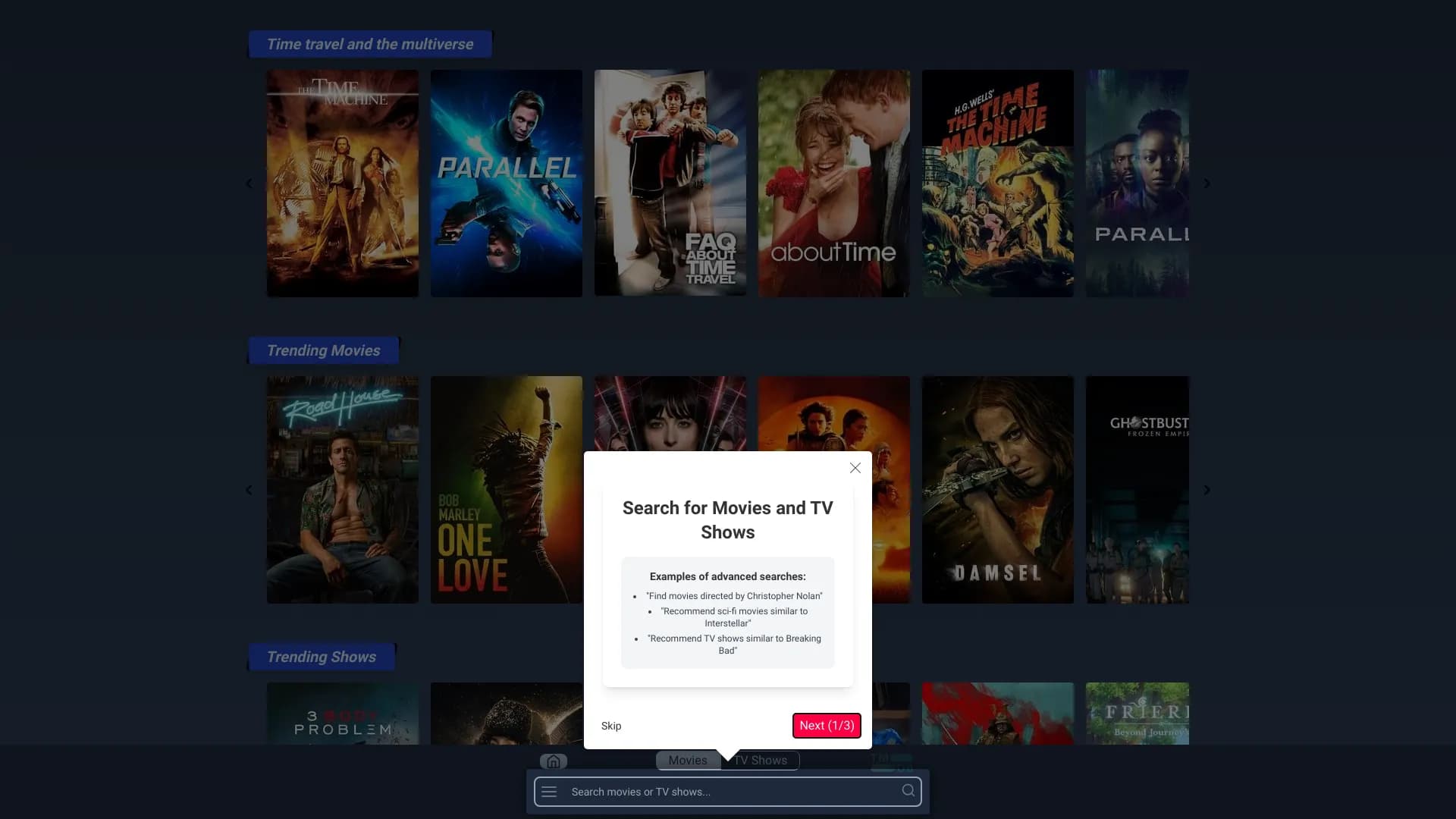Click the right chevron on Trending Movies row
The image size is (1456, 819).
click(1207, 489)
